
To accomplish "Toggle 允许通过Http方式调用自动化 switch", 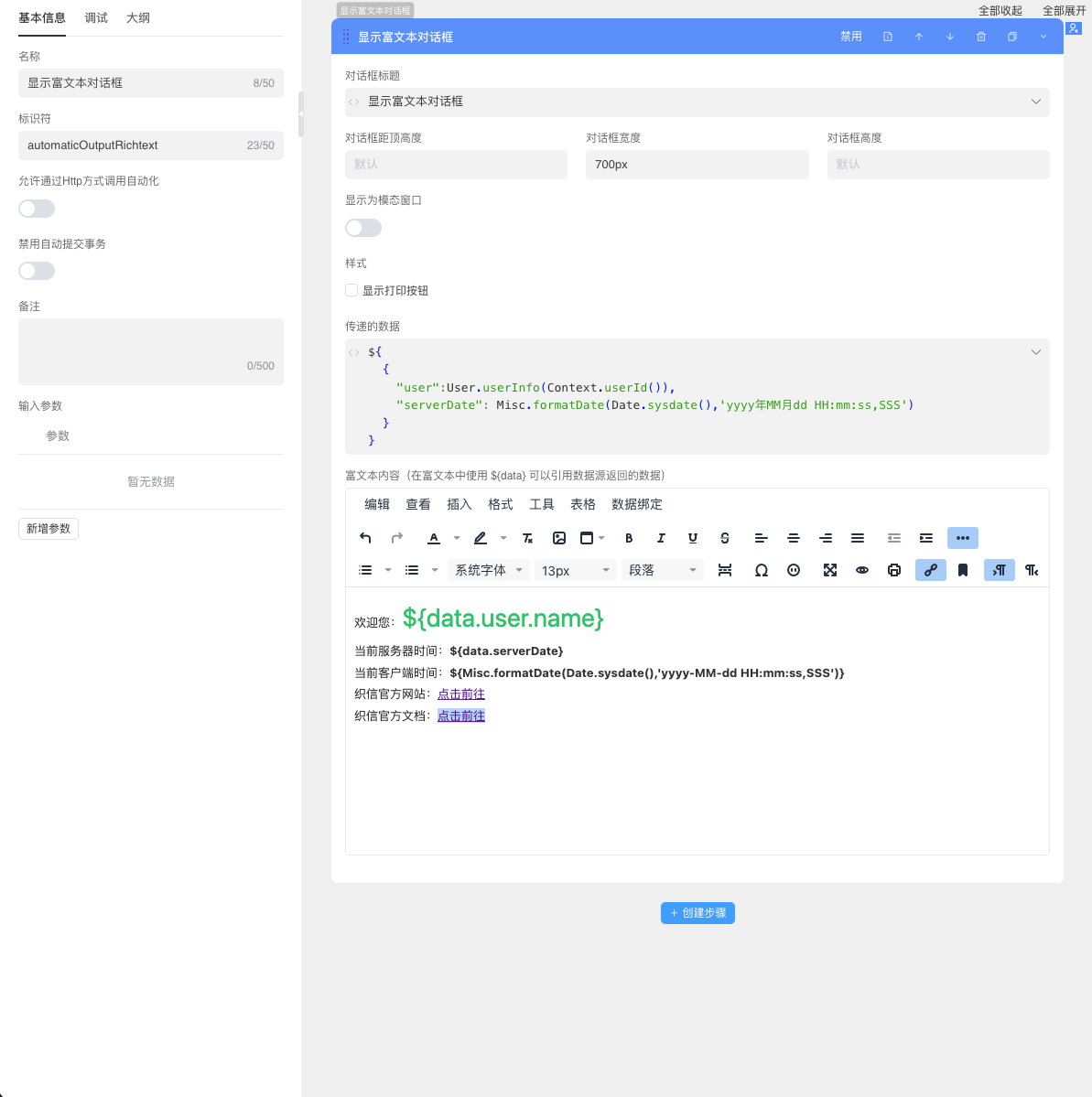I will pyautogui.click(x=37, y=209).
